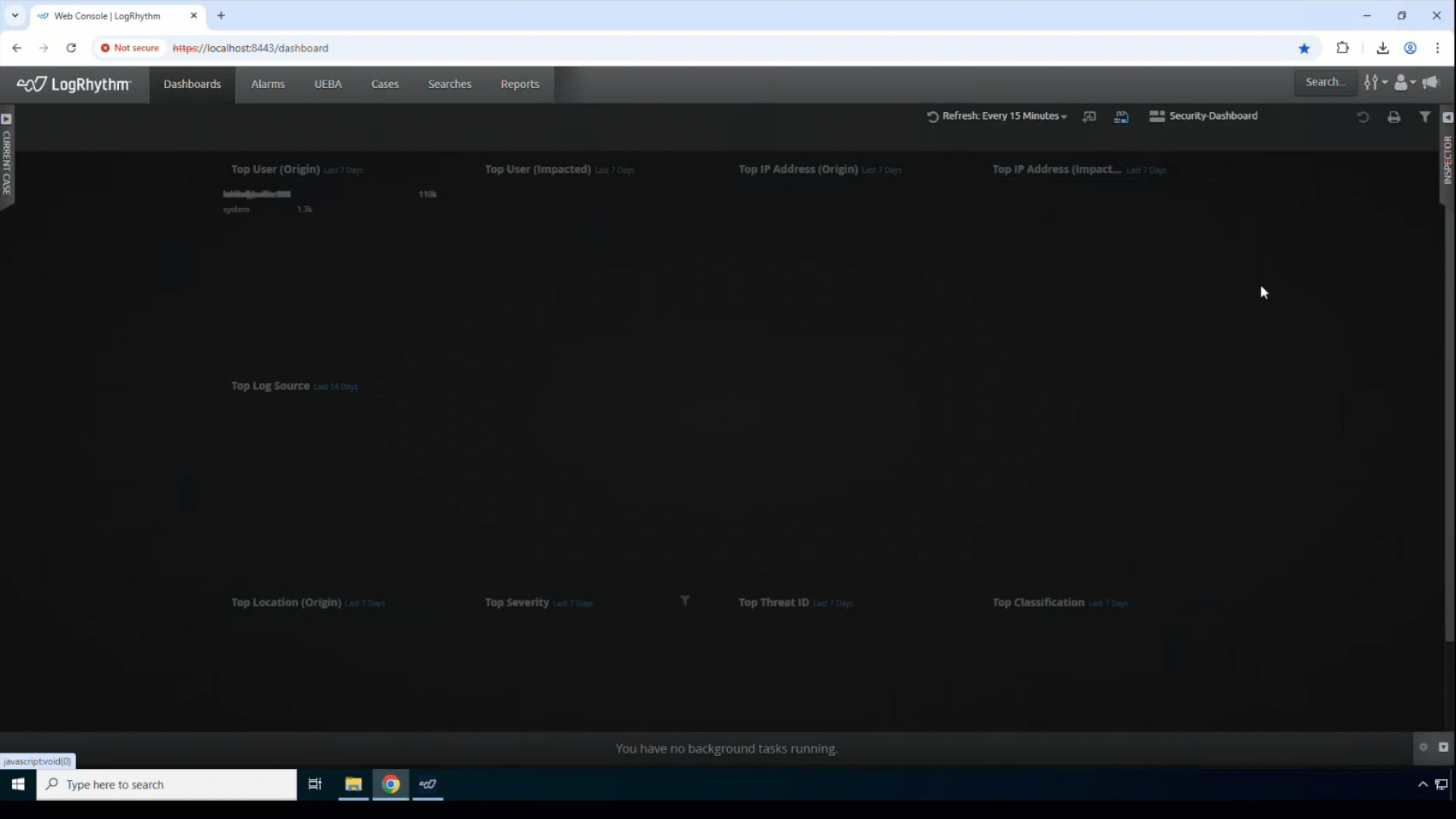Viewport: 1456px width, 819px height.
Task: Toggle the background tasks settings gear
Action: (x=1423, y=747)
